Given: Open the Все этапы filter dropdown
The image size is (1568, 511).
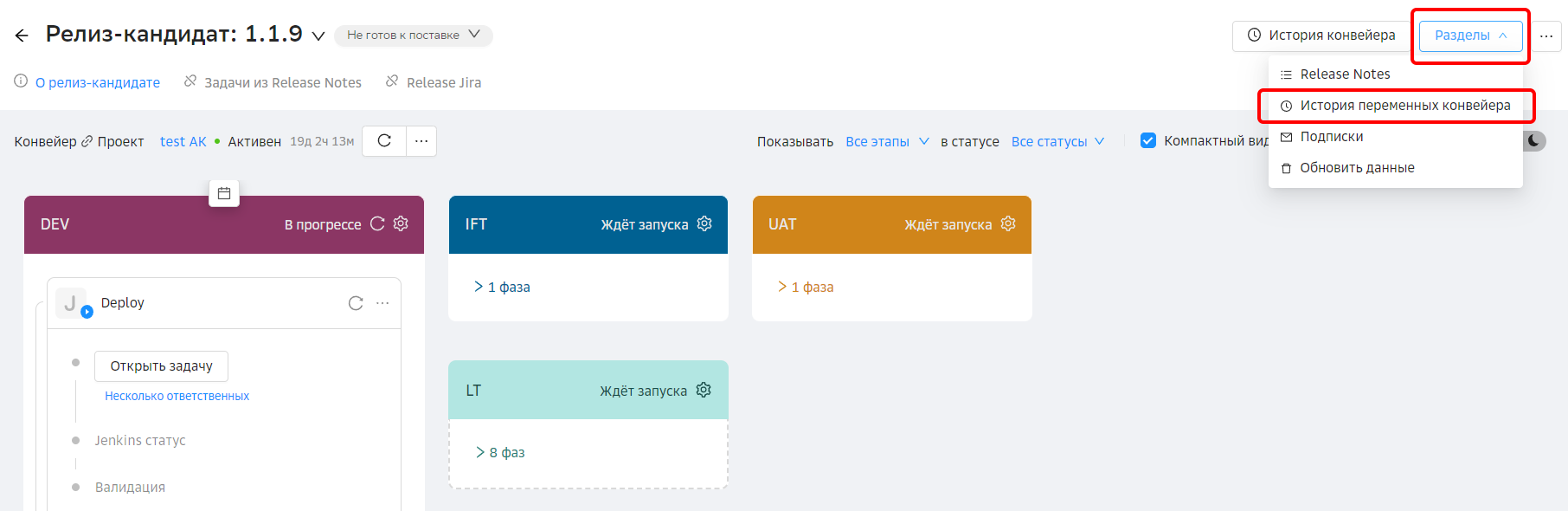Looking at the screenshot, I should [x=887, y=141].
